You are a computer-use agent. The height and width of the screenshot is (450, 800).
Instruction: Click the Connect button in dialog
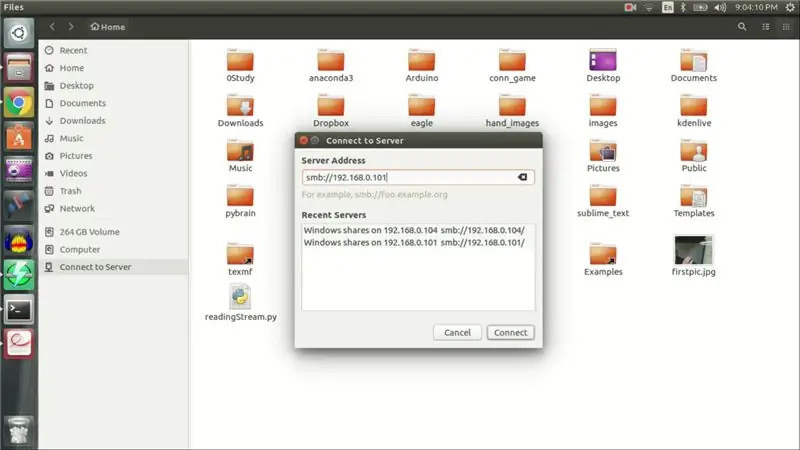(510, 333)
